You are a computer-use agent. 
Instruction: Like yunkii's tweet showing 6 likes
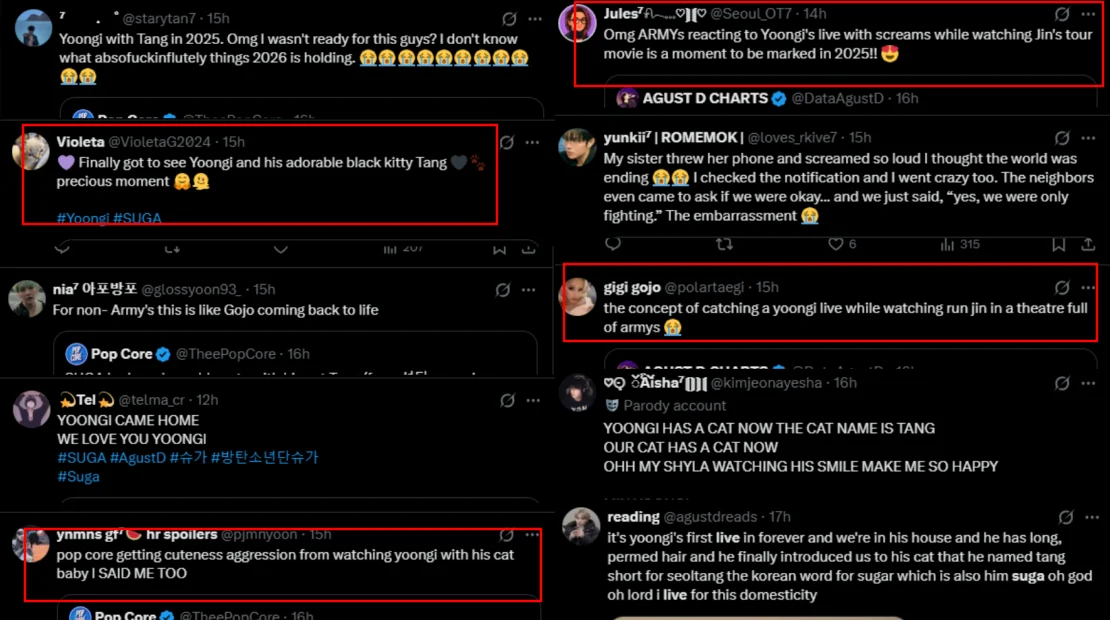click(x=836, y=244)
